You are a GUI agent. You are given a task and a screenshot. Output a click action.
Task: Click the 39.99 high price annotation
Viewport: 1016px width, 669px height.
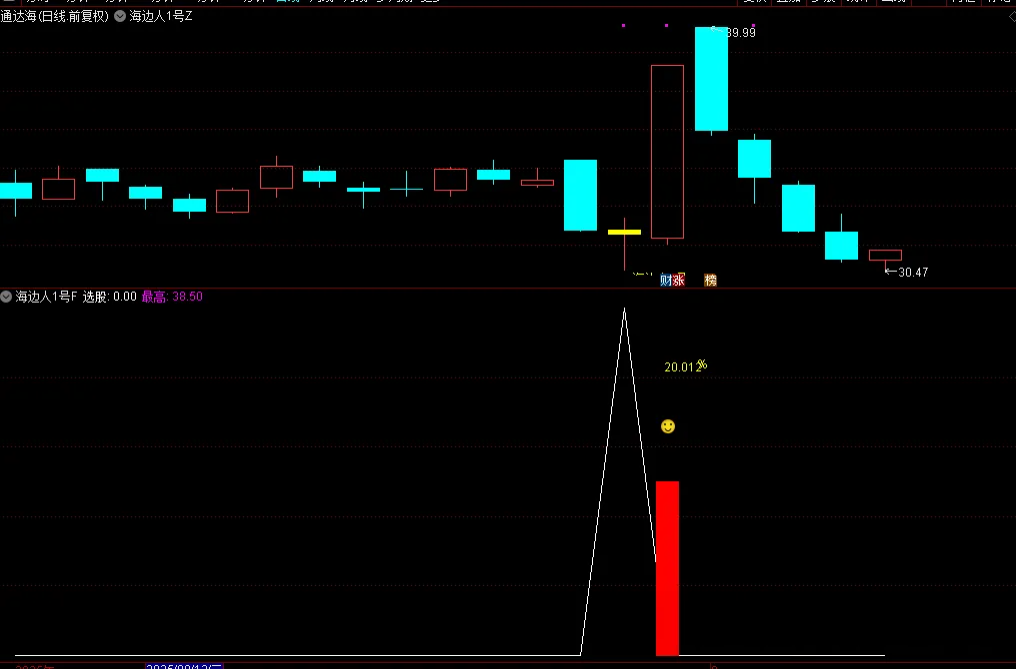pos(740,33)
